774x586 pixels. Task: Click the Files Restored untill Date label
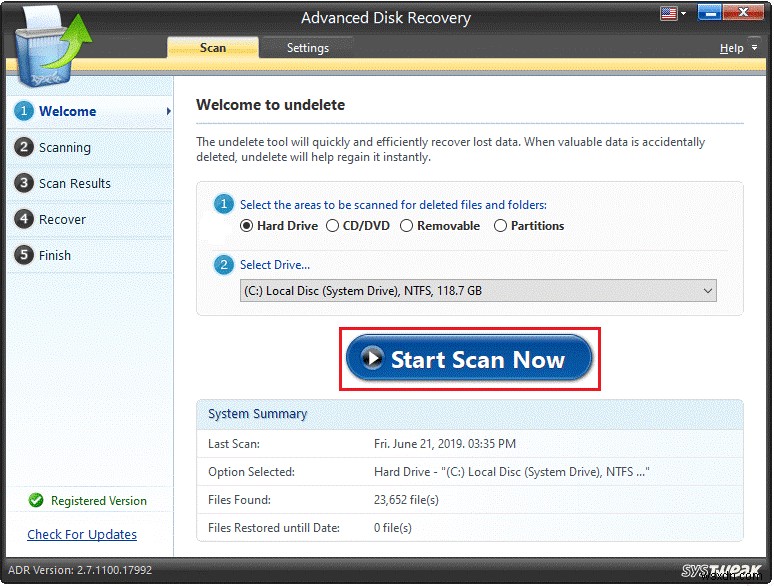tap(274, 528)
